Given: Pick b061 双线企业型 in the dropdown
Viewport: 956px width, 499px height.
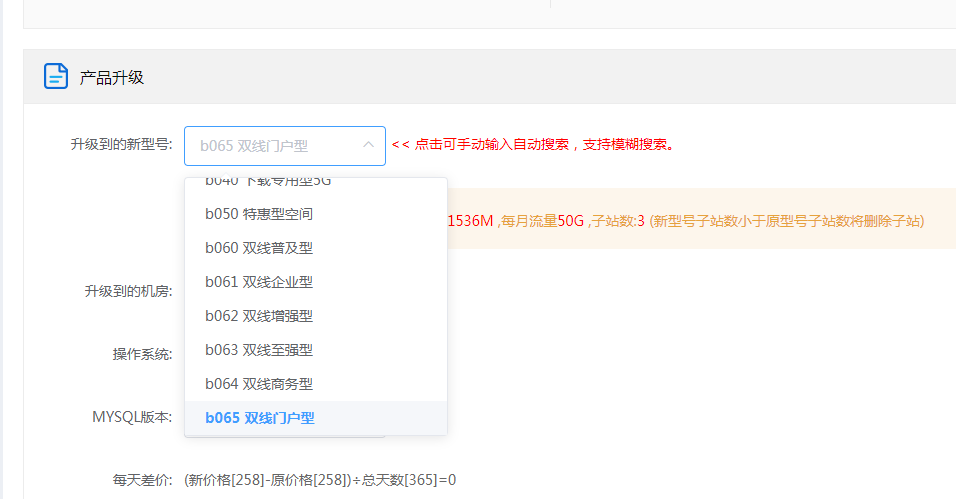Looking at the screenshot, I should (x=259, y=282).
